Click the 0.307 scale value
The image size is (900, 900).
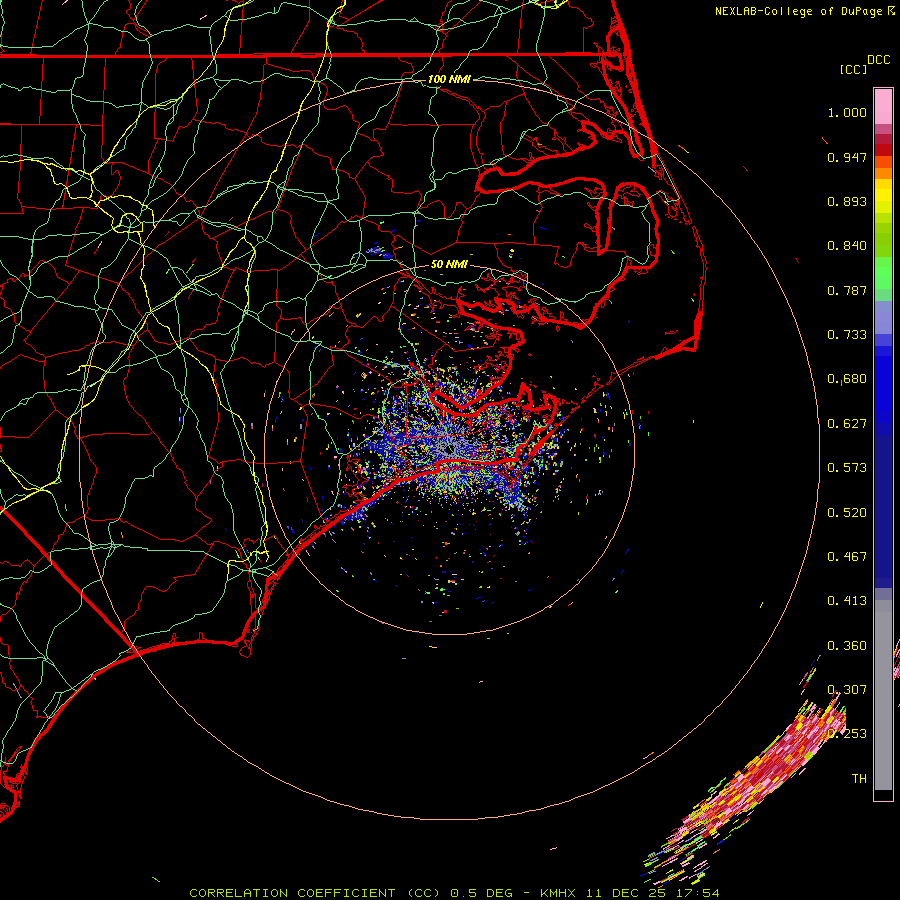847,690
